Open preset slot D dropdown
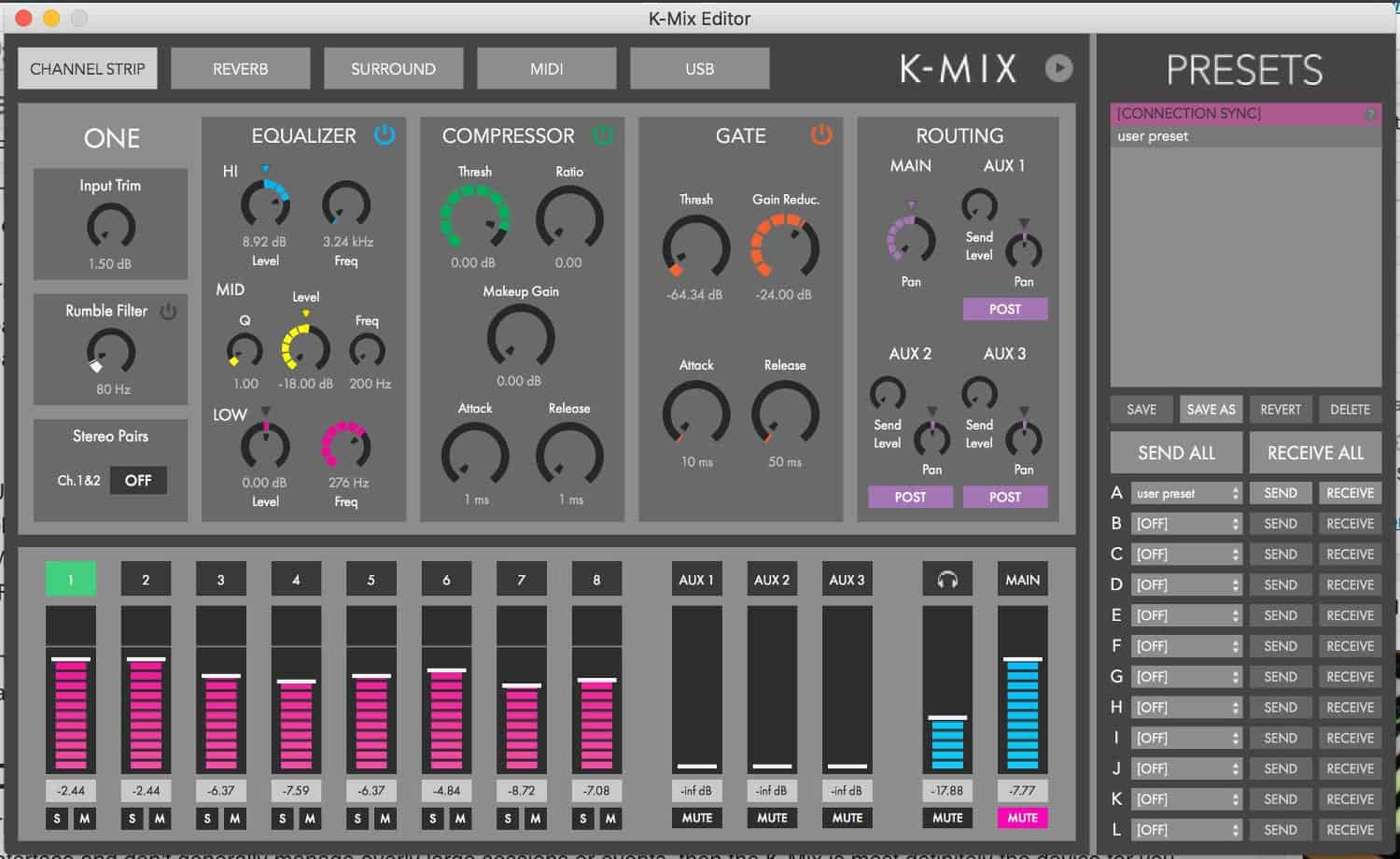This screenshot has width=1400, height=859. click(x=1187, y=584)
